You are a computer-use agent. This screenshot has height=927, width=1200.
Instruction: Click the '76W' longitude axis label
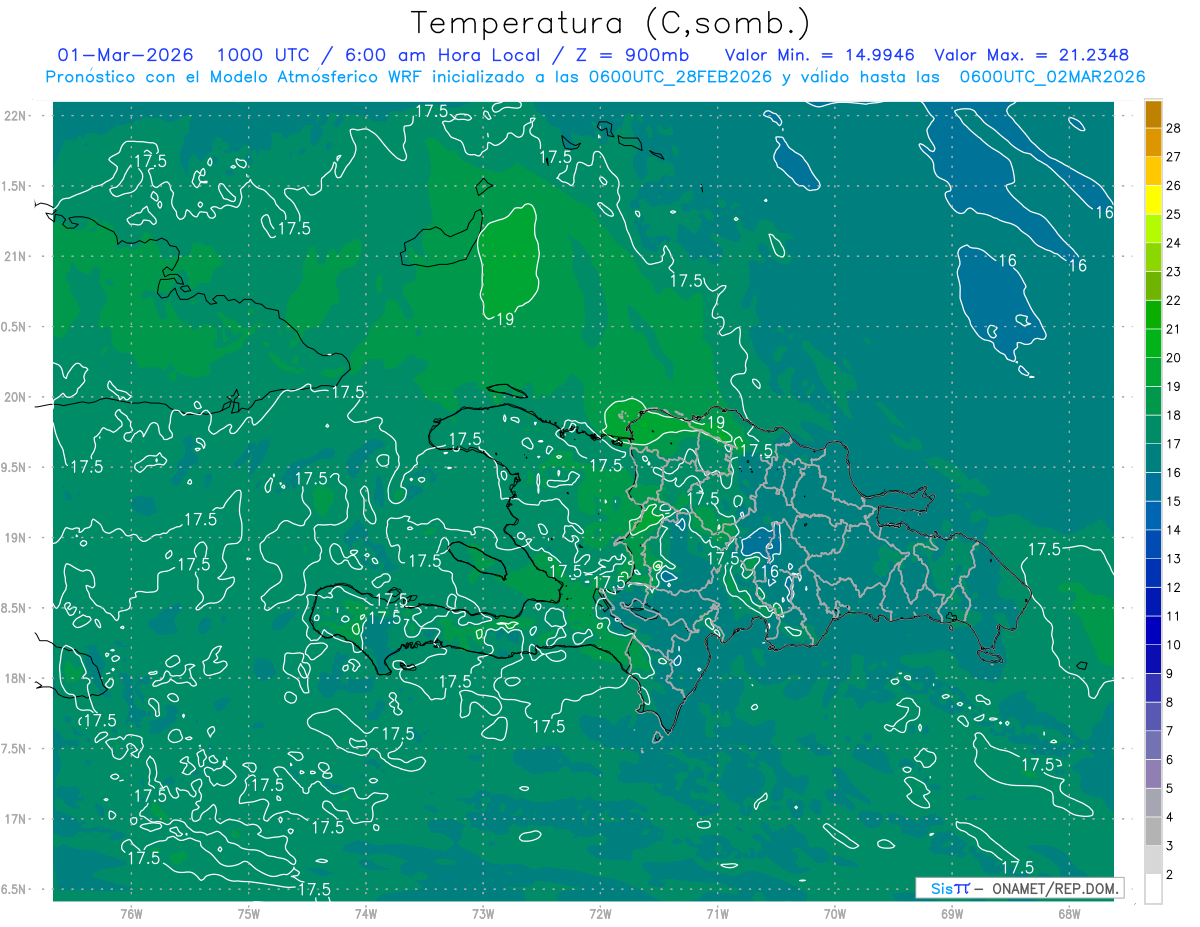tap(131, 914)
